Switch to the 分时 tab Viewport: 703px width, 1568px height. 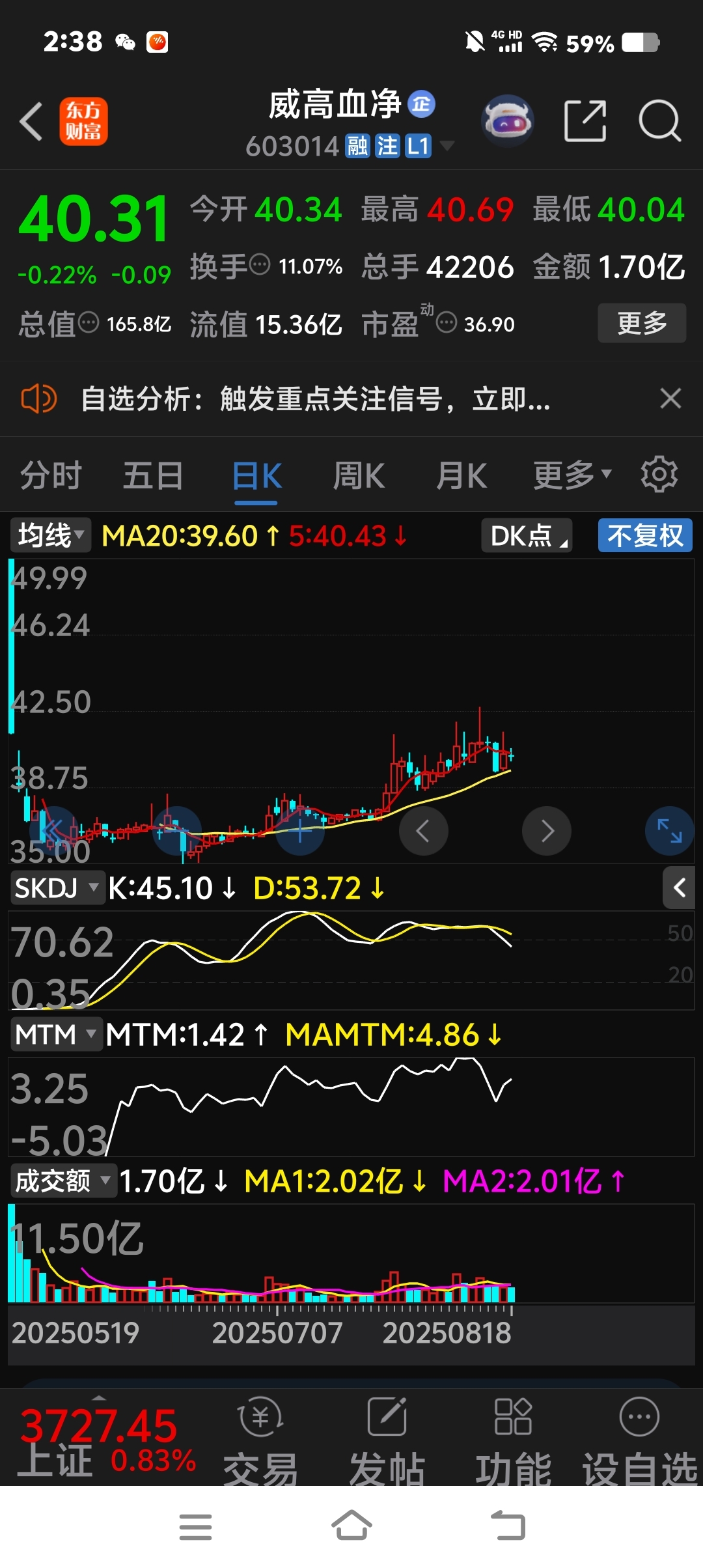point(51,475)
